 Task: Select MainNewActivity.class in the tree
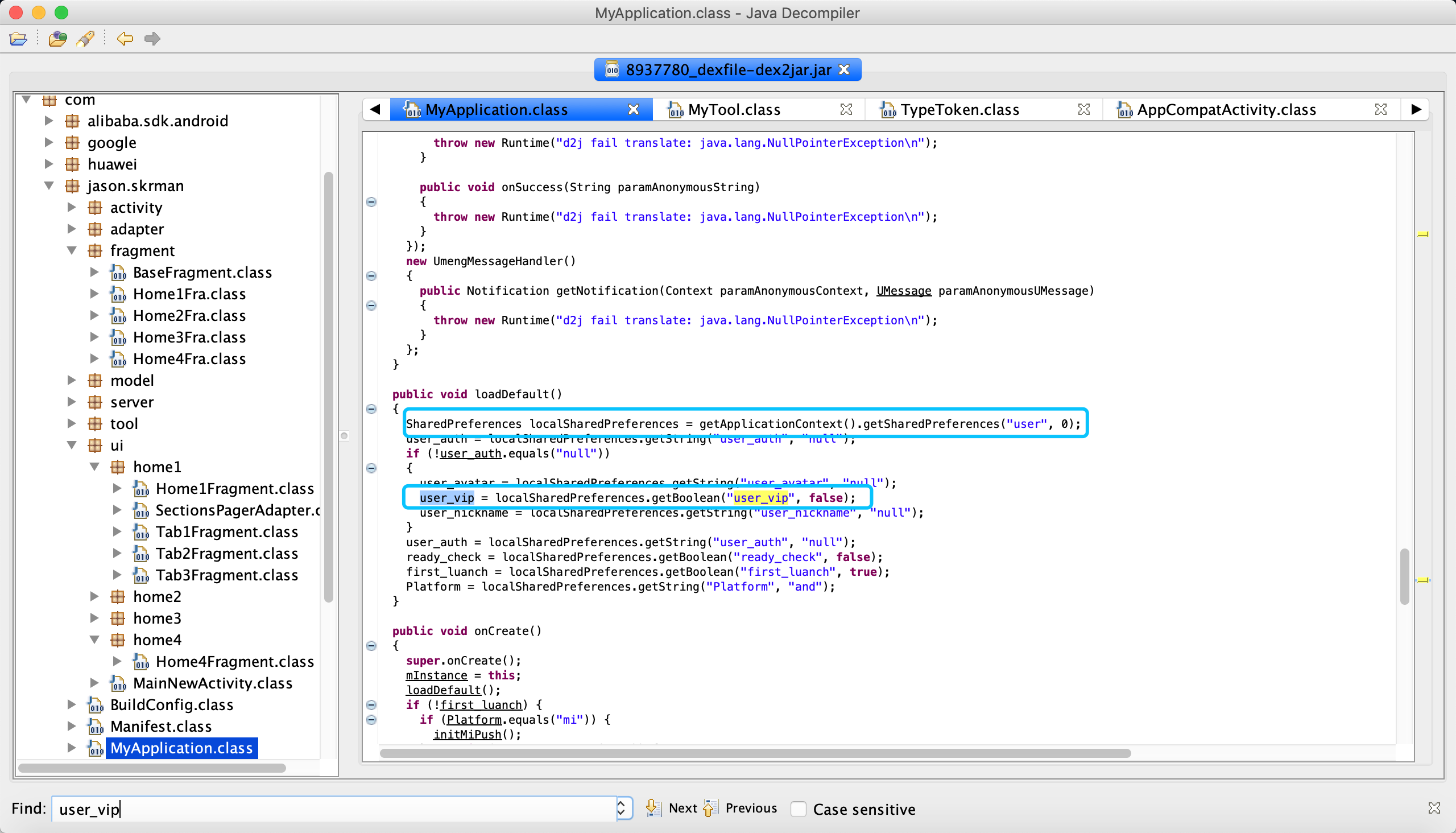pos(212,683)
